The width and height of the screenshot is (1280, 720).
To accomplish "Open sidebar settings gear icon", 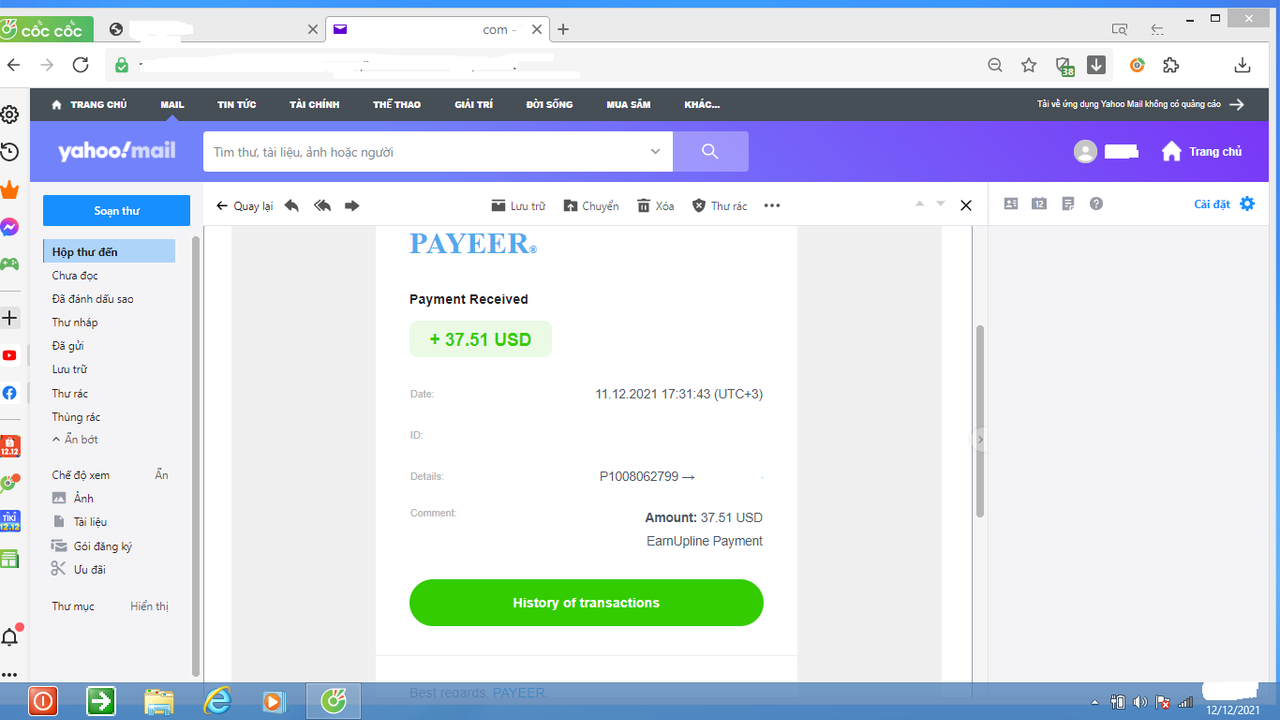I will coord(9,114).
